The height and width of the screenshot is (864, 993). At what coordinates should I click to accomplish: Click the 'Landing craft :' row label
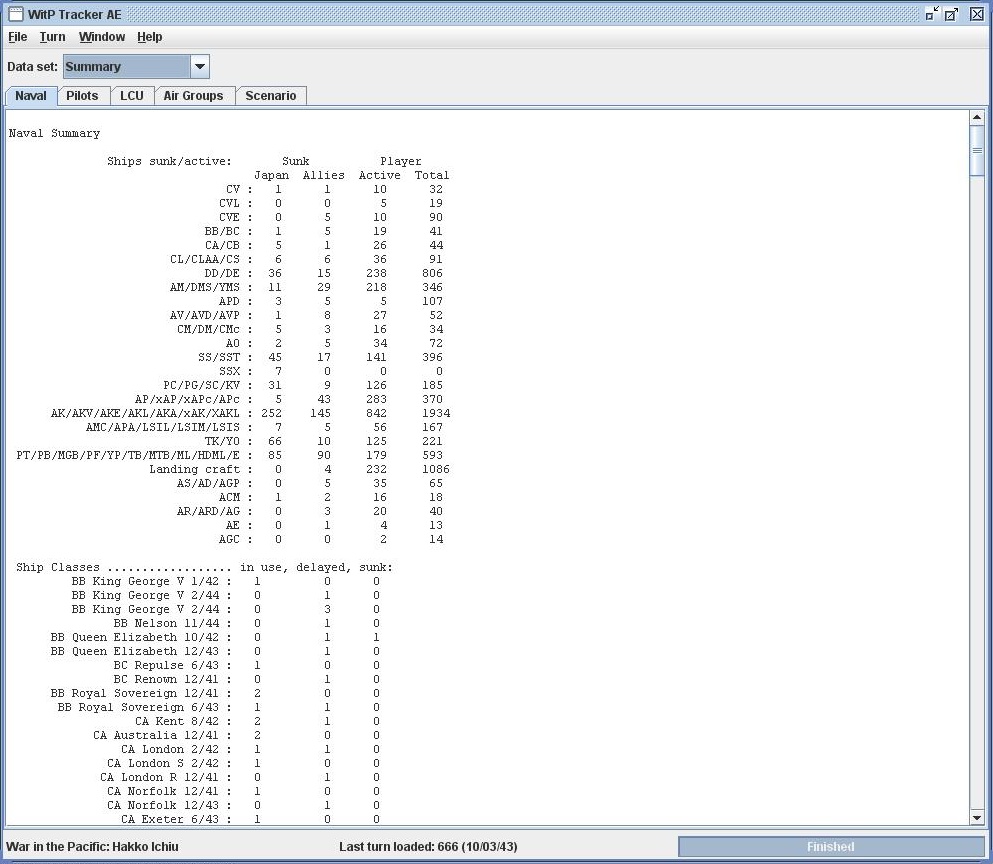coord(201,469)
